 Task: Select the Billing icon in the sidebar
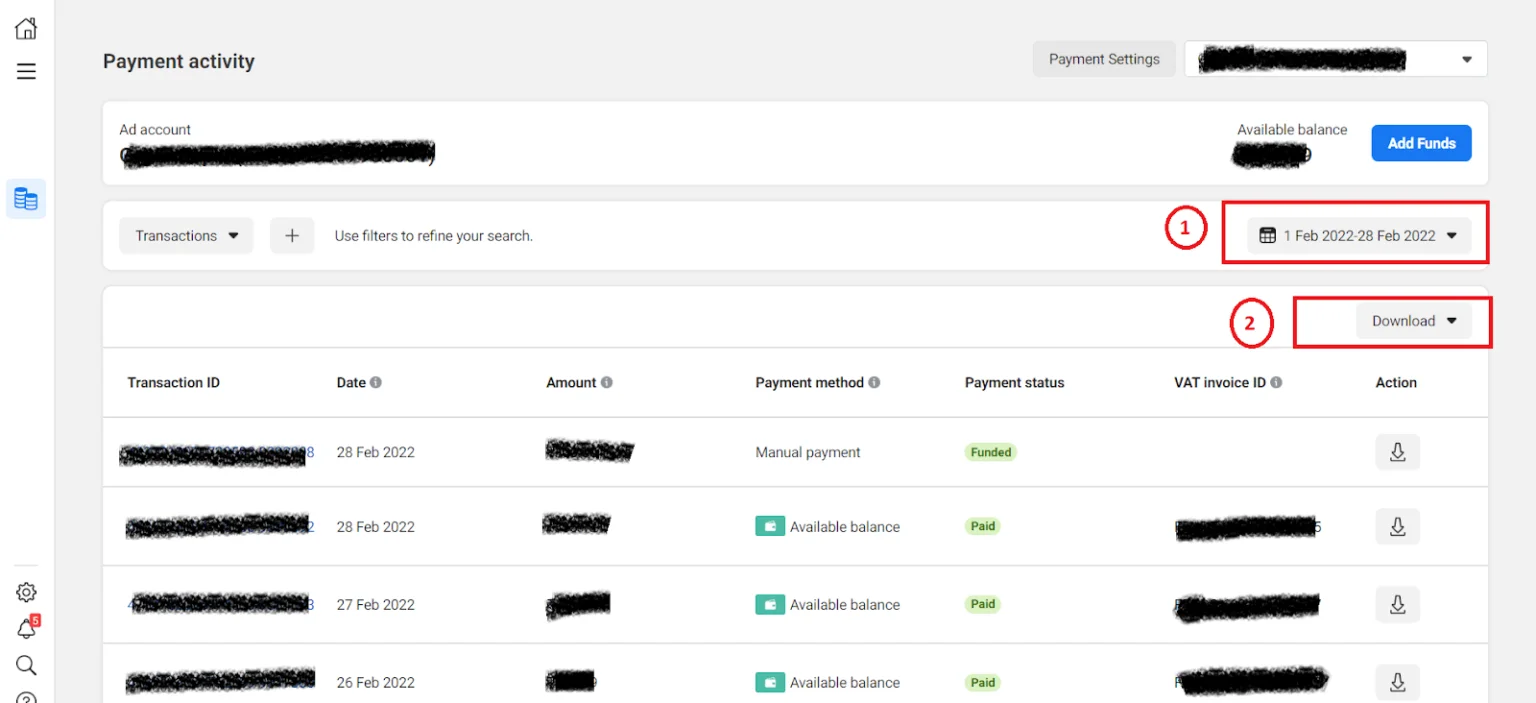(x=25, y=198)
